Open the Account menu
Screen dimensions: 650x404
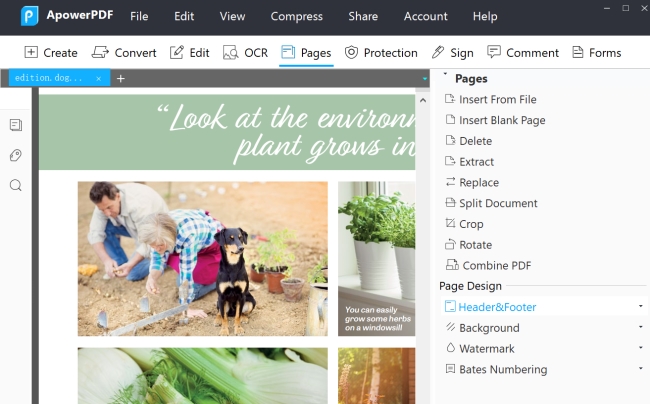click(x=426, y=16)
